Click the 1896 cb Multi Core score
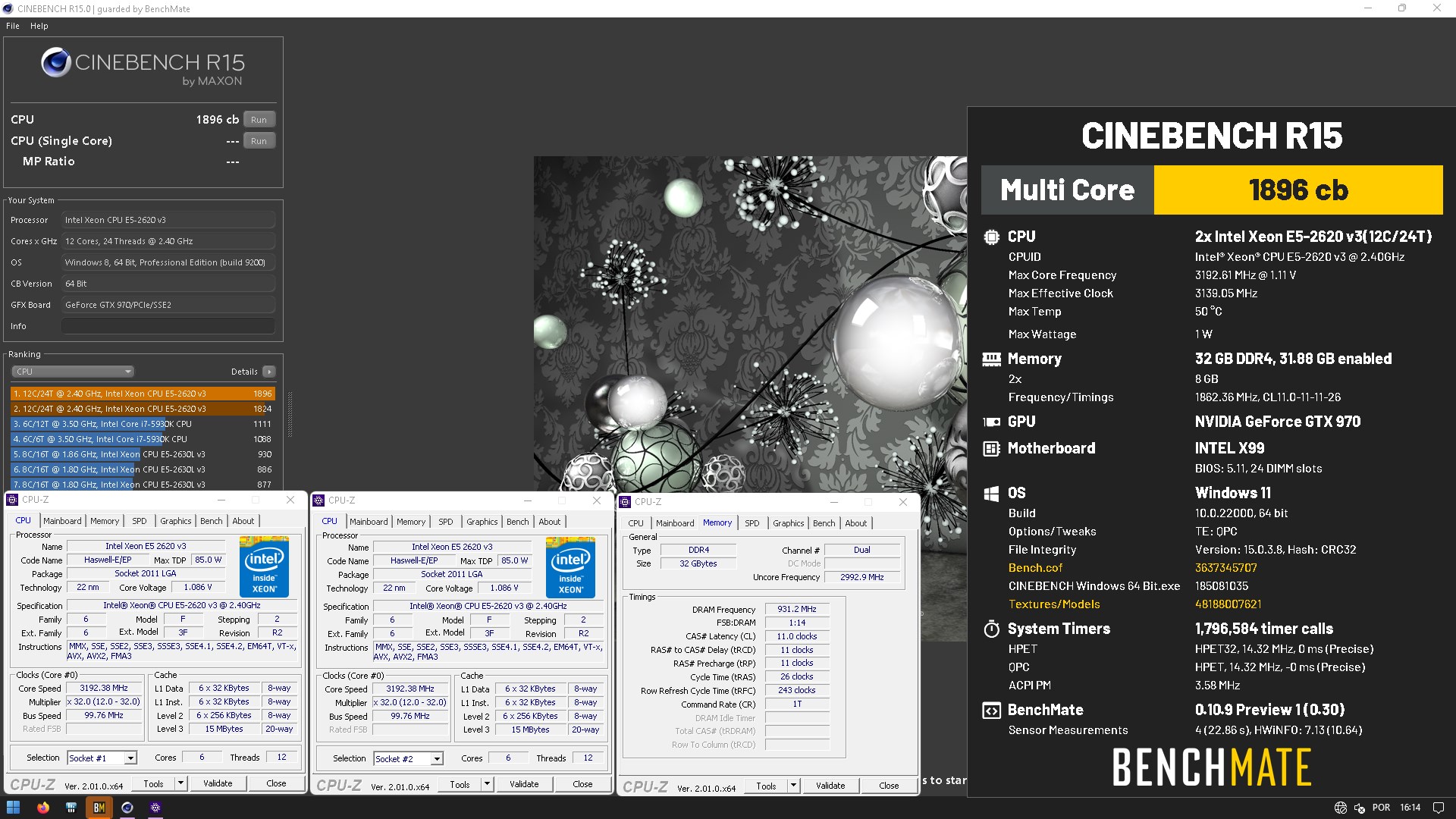Viewport: 1456px width, 819px height. (1298, 190)
